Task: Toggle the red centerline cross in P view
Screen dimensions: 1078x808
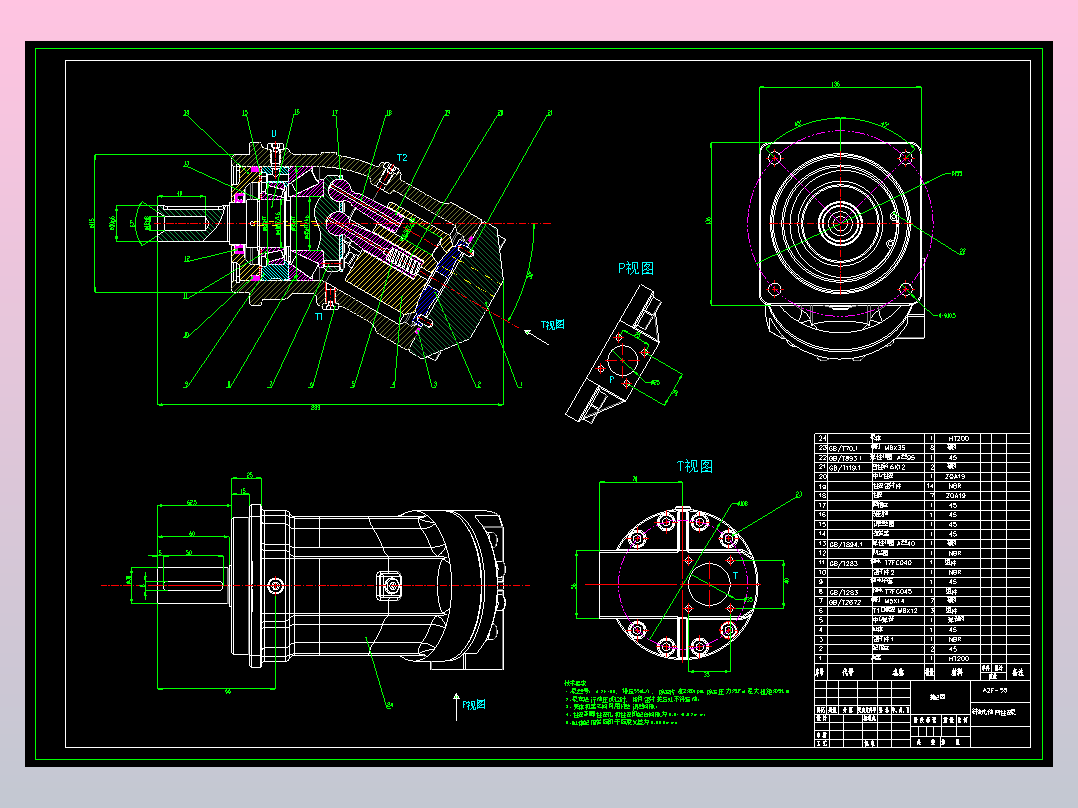Action: click(x=622, y=360)
